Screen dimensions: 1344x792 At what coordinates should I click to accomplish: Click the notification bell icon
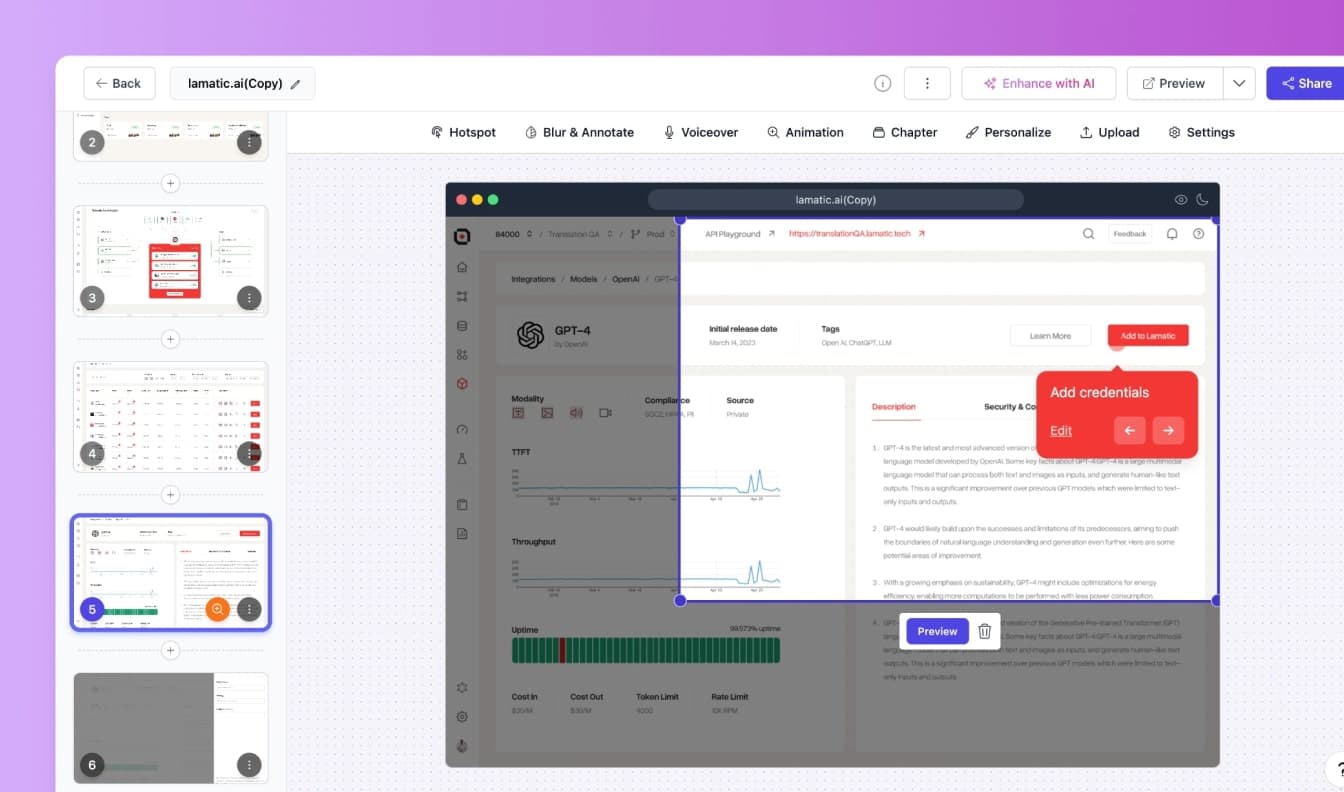click(x=1172, y=234)
